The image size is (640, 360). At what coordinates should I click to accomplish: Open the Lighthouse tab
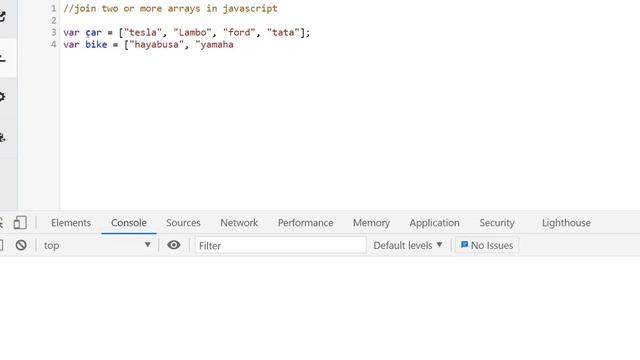[567, 223]
